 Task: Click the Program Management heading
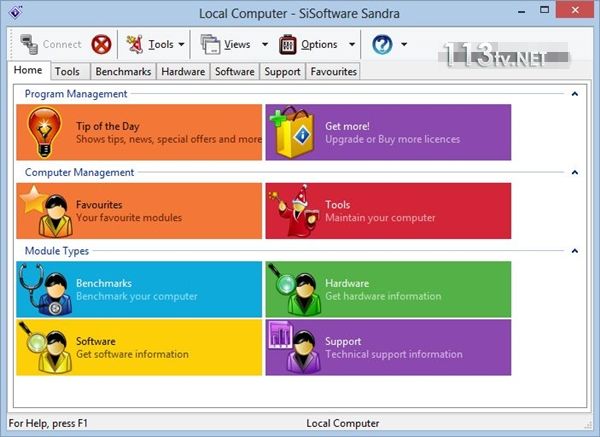76,94
